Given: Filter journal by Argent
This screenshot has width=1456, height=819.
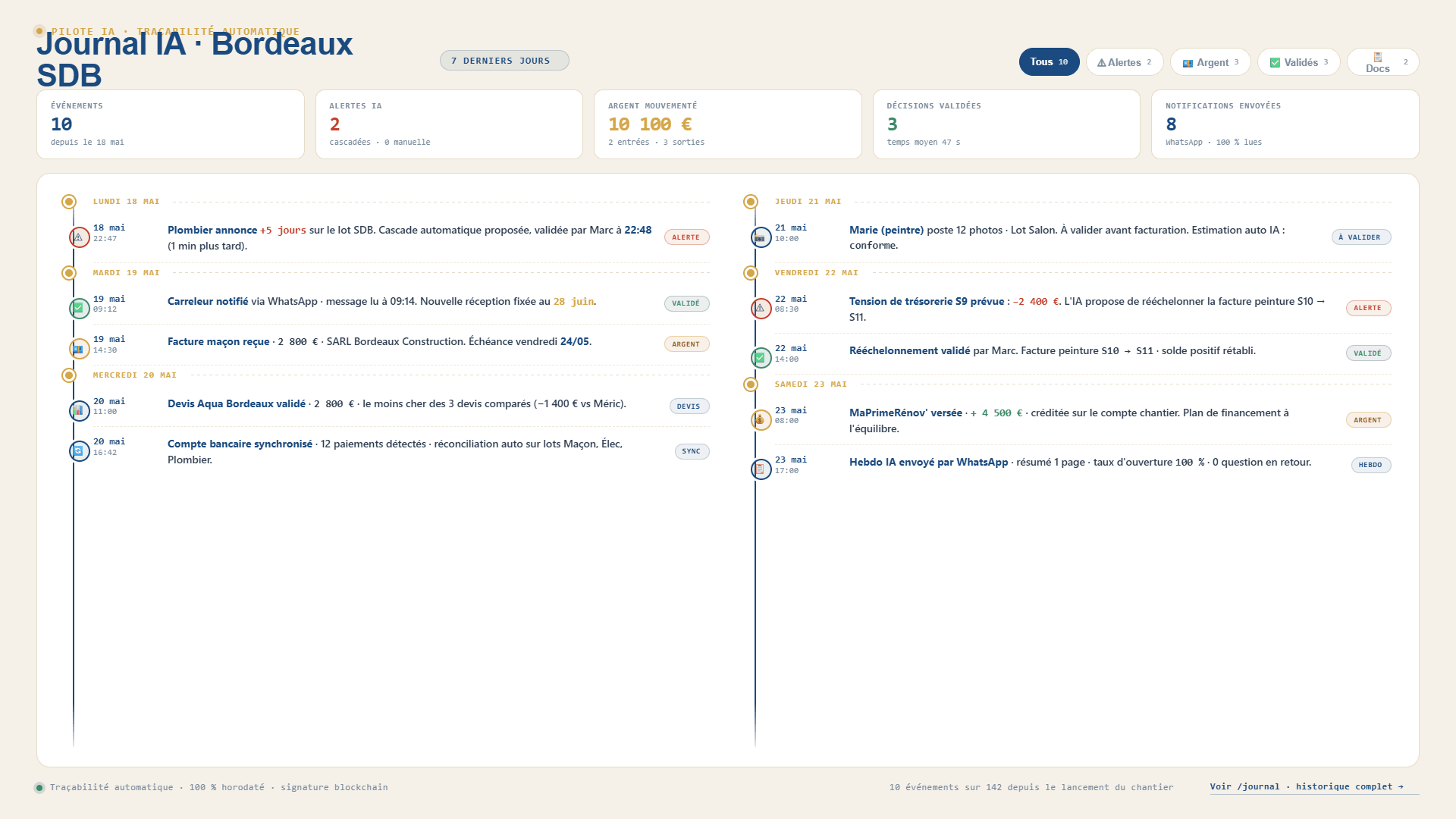Looking at the screenshot, I should click(1210, 62).
